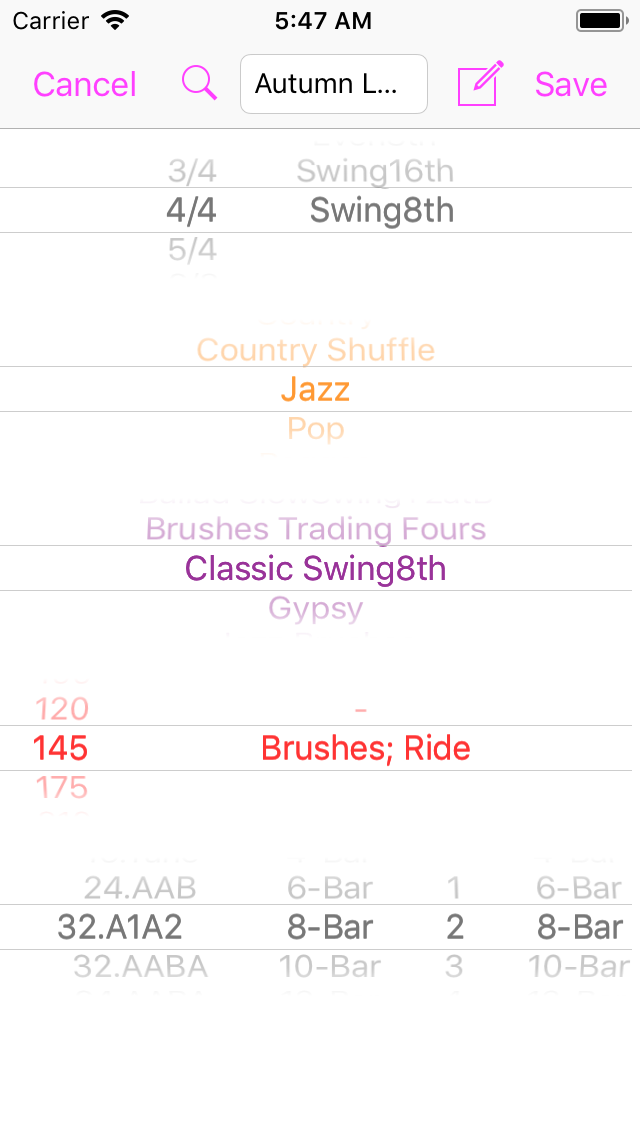This screenshot has width=640, height=1136.
Task: Choose Gypsy style row
Action: pyautogui.click(x=315, y=607)
